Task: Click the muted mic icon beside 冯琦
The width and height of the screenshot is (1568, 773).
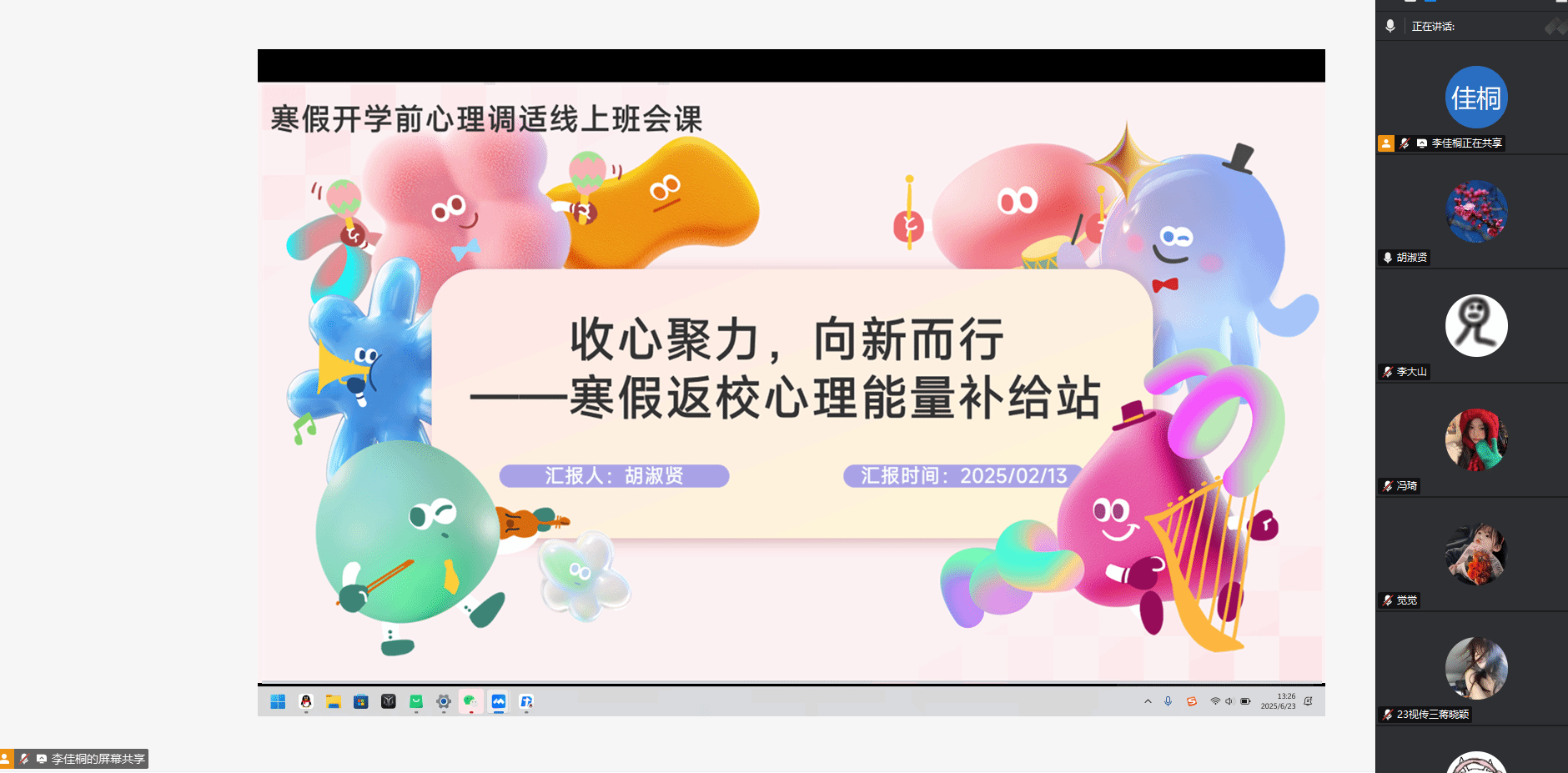Action: 1387,486
